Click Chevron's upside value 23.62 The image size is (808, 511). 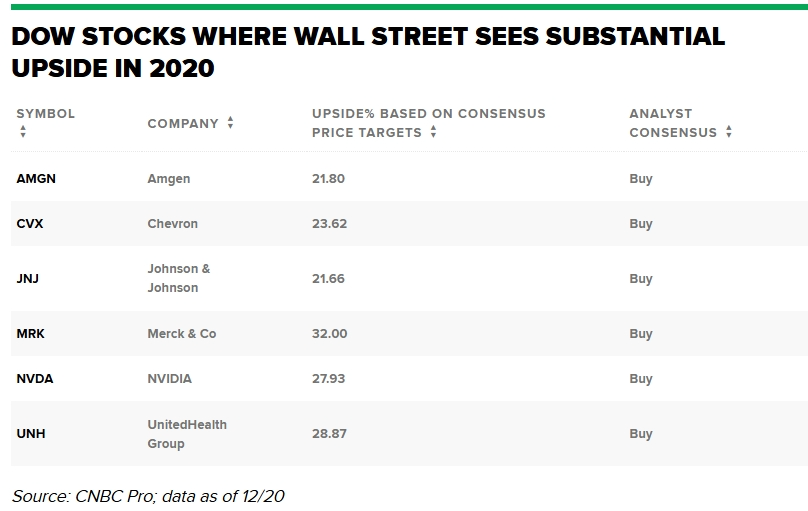(329, 224)
